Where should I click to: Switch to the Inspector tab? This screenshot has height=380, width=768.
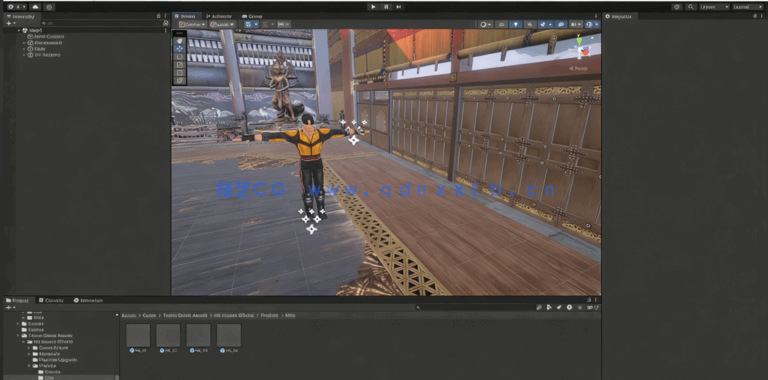click(x=619, y=16)
